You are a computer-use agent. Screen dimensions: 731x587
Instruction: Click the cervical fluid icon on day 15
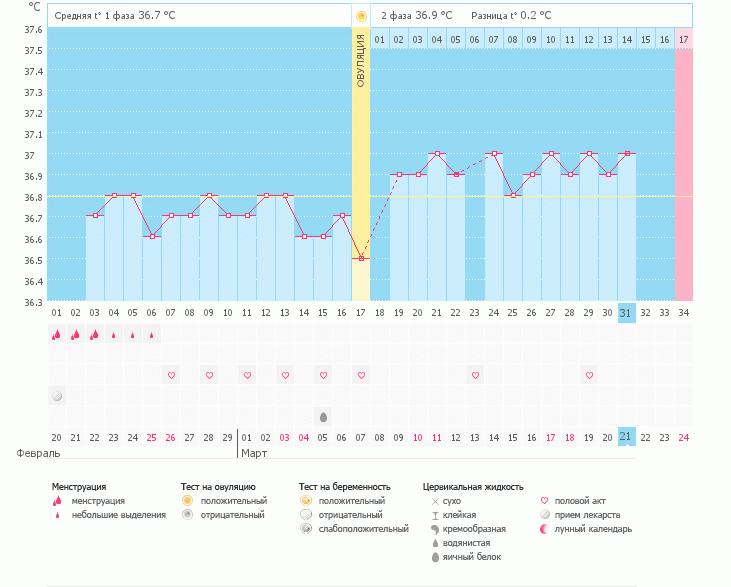coord(323,416)
